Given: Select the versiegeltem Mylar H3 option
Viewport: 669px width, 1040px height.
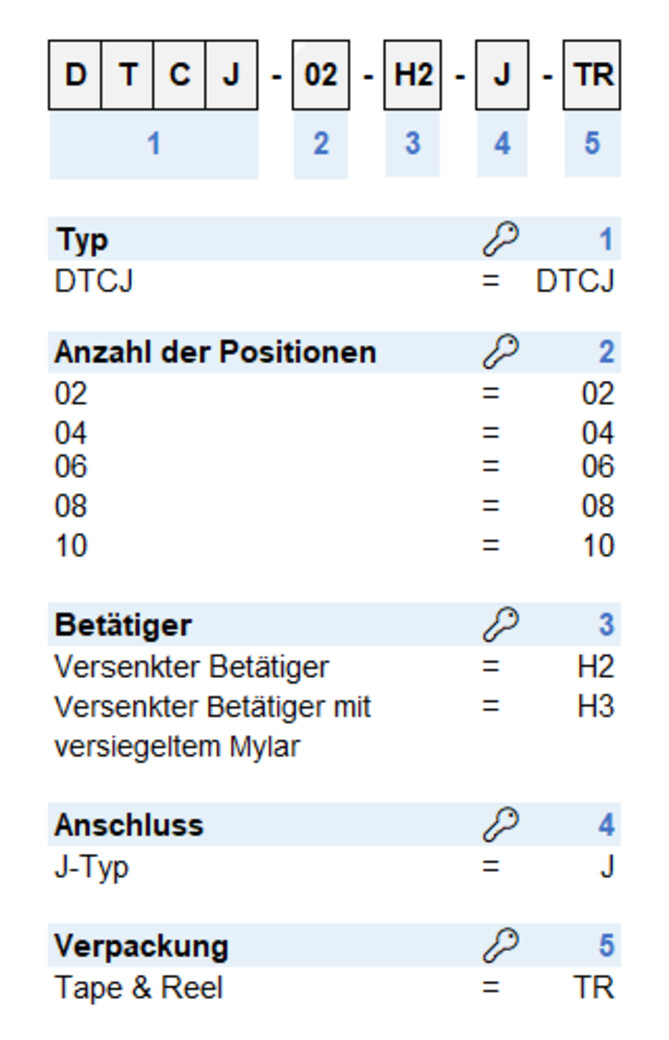Looking at the screenshot, I should coord(334,726).
